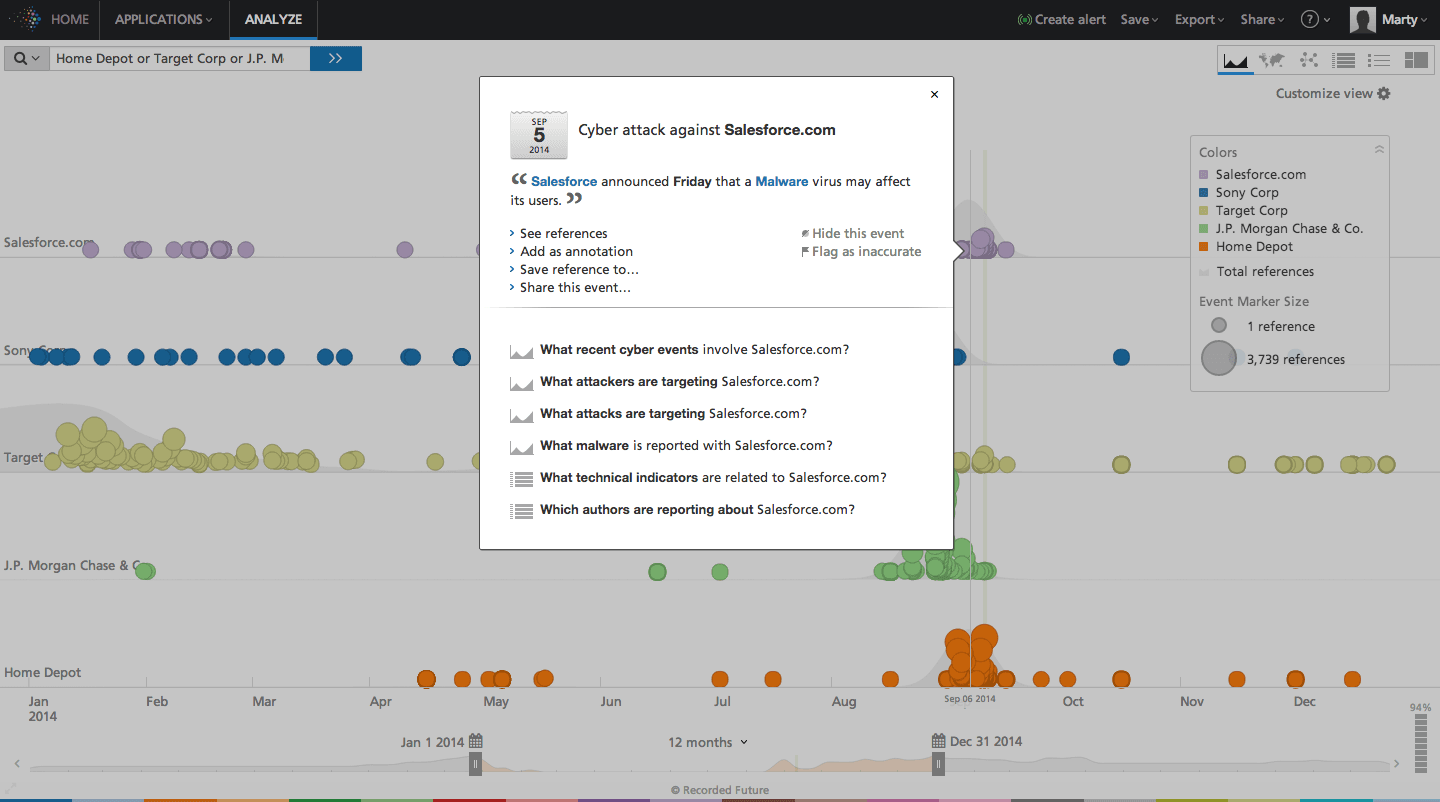Switch to tree map tiles view

coord(1416,60)
